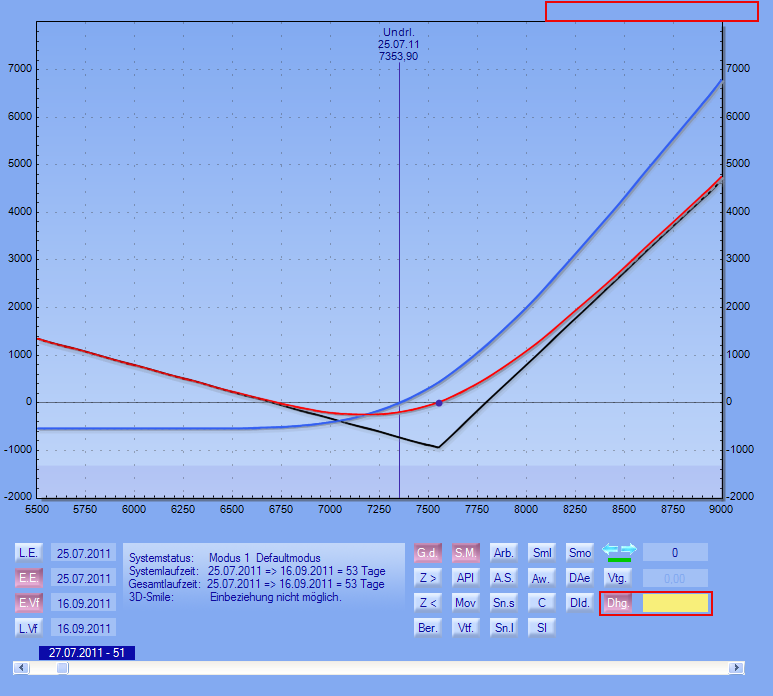The width and height of the screenshot is (773, 696).
Task: Click the cyan double-arrow swap icon
Action: 619,551
